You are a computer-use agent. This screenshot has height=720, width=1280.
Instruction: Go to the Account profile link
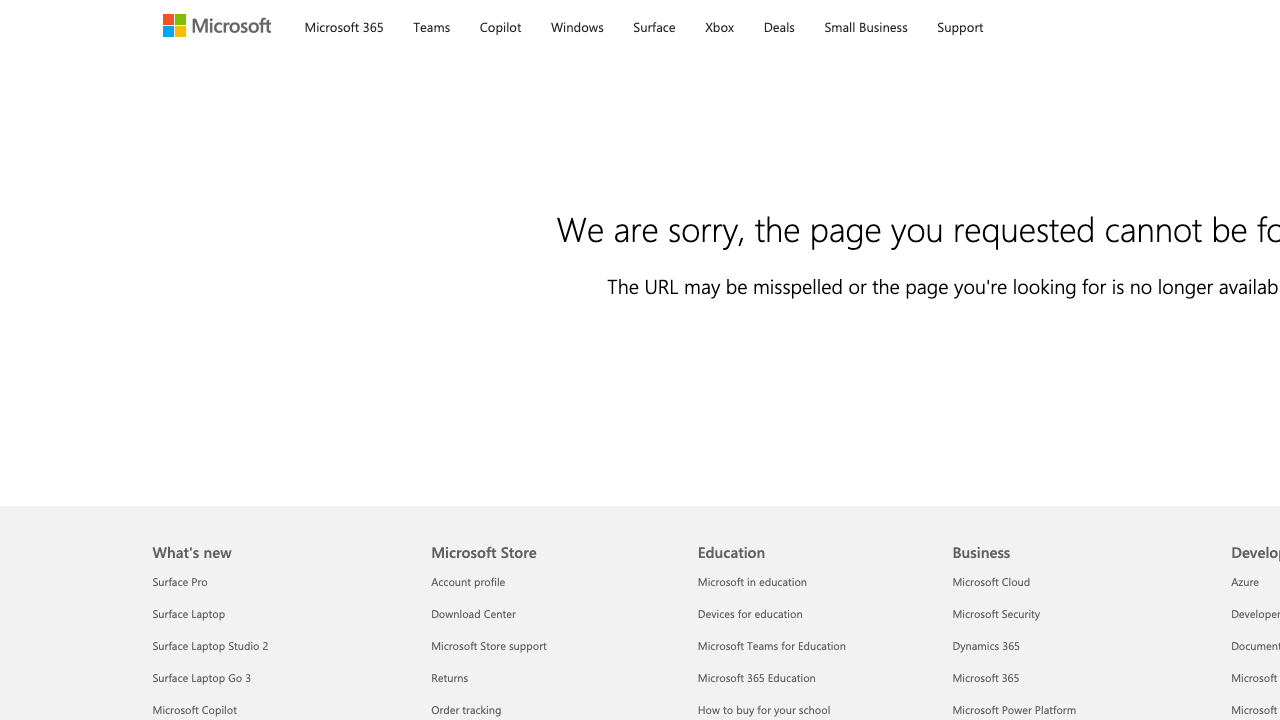pos(468,582)
